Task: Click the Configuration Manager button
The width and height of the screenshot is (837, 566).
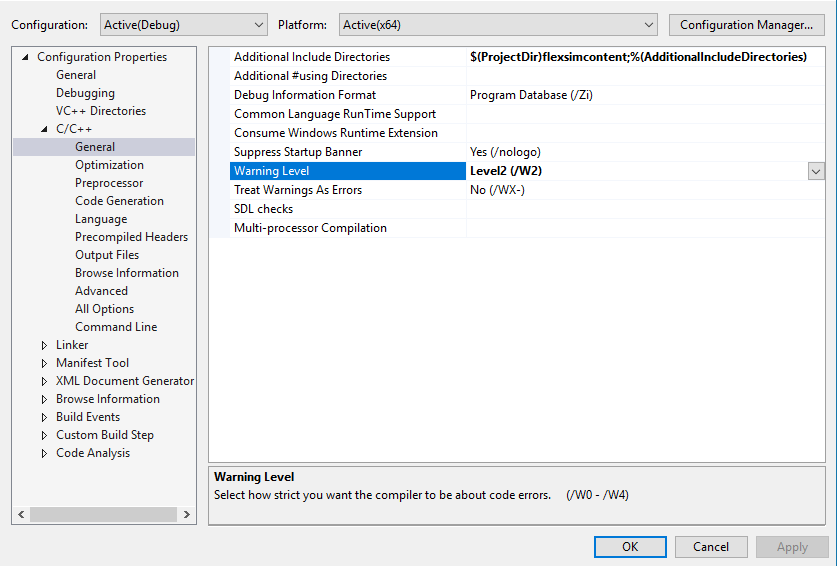Action: [x=747, y=24]
